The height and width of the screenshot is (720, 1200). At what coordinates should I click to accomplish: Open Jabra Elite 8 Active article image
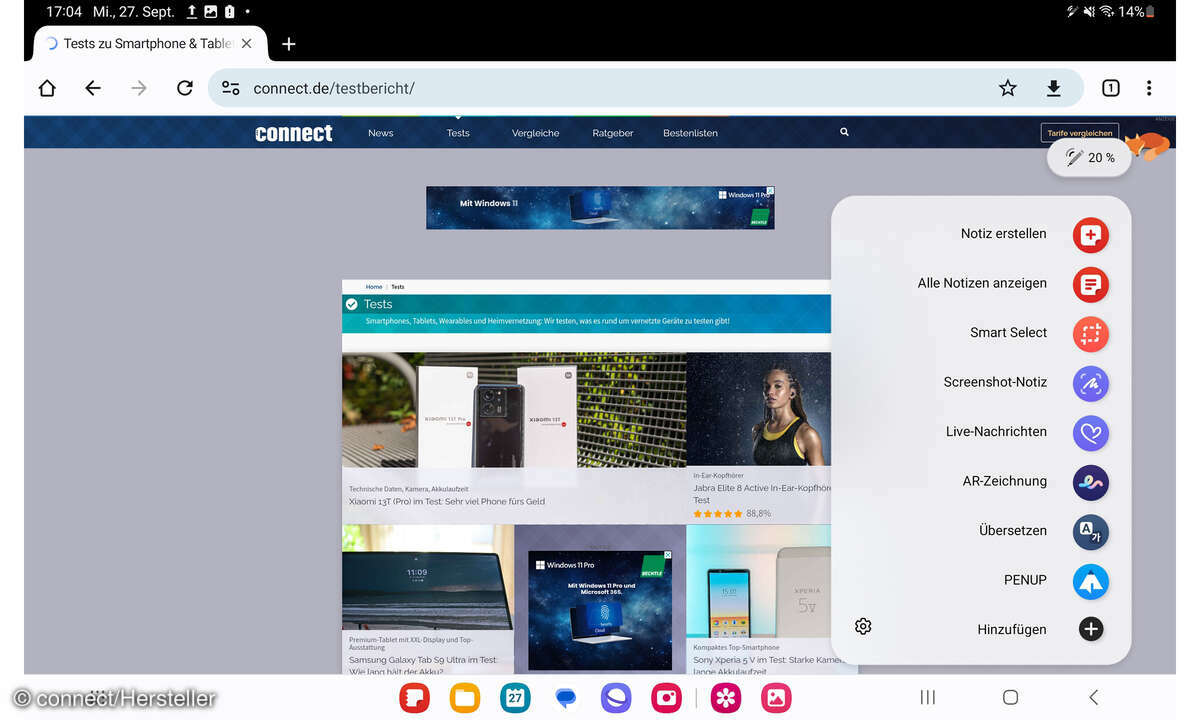tap(759, 410)
